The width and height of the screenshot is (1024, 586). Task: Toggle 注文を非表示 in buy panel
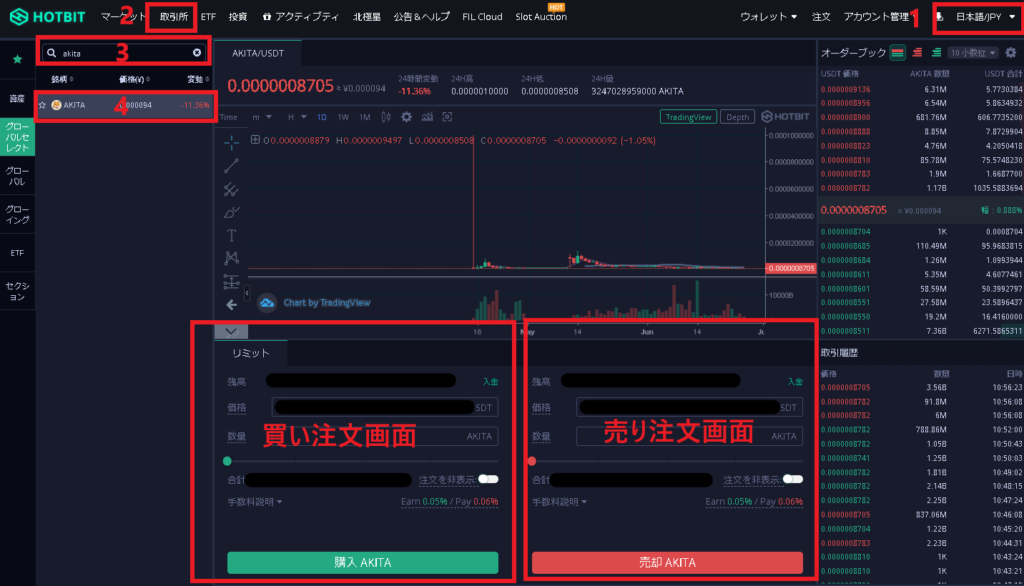click(x=488, y=480)
